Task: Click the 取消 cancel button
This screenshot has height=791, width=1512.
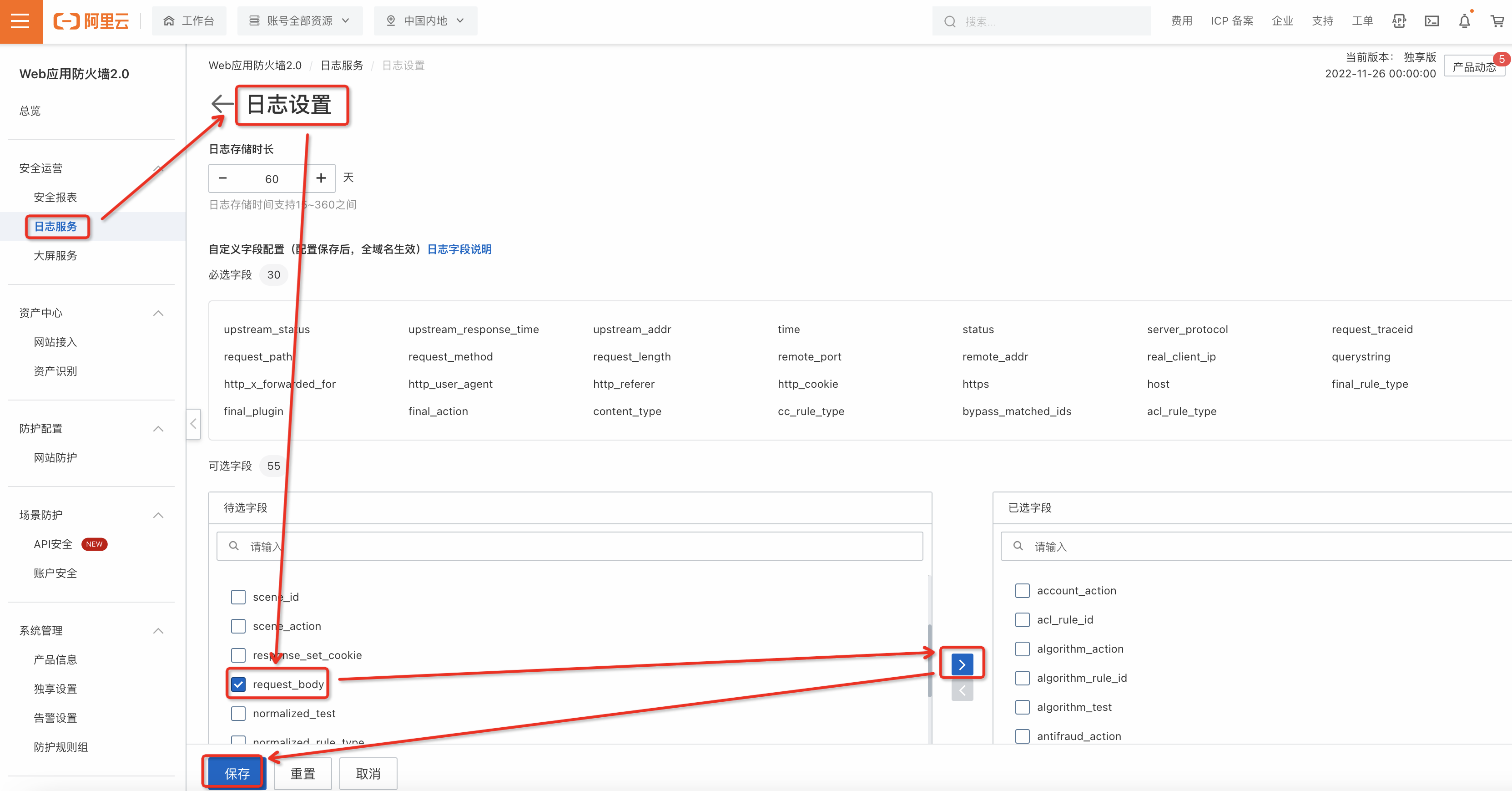Action: [x=368, y=773]
